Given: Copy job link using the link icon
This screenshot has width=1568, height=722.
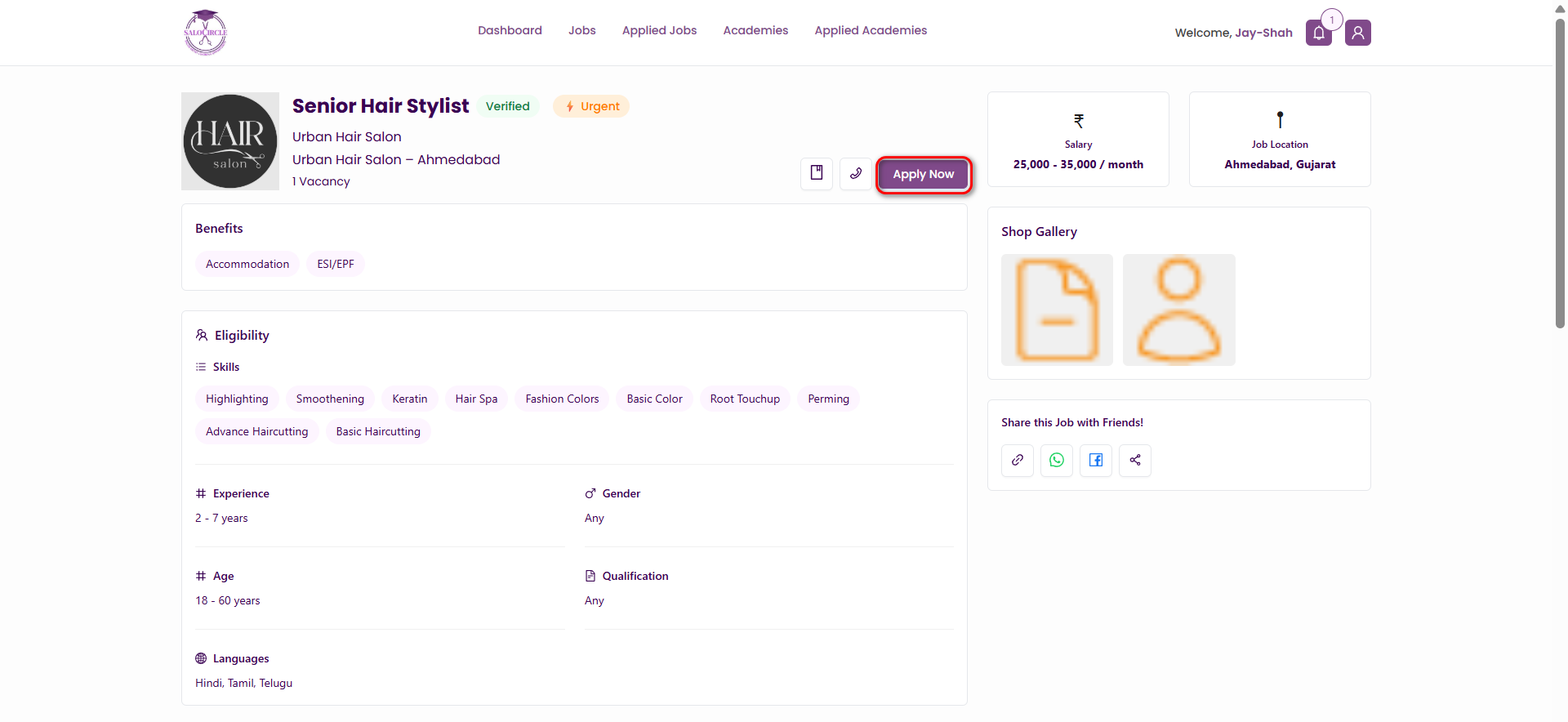Looking at the screenshot, I should coord(1018,460).
